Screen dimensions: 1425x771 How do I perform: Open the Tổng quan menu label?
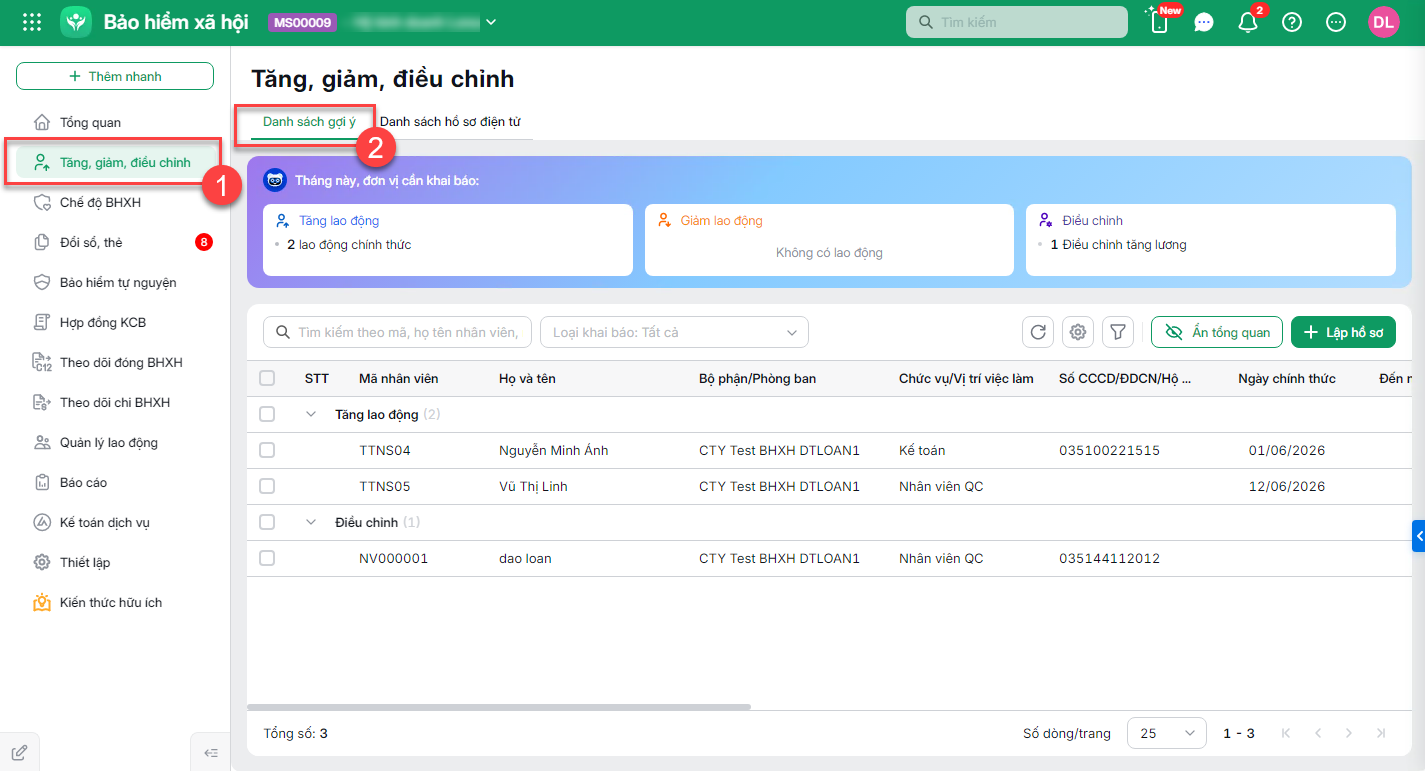click(x=90, y=122)
